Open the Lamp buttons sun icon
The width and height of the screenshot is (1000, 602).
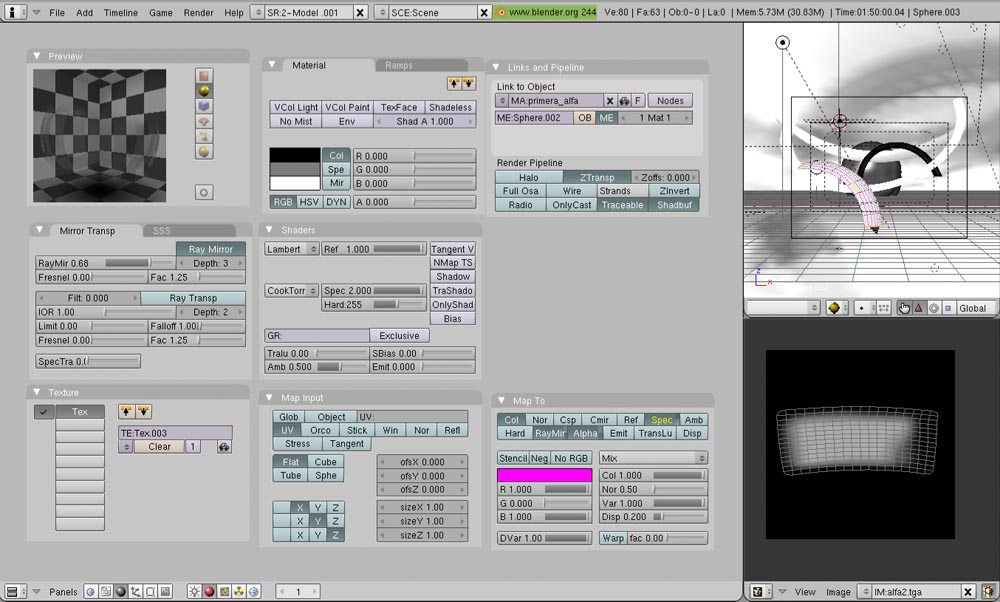[194, 592]
